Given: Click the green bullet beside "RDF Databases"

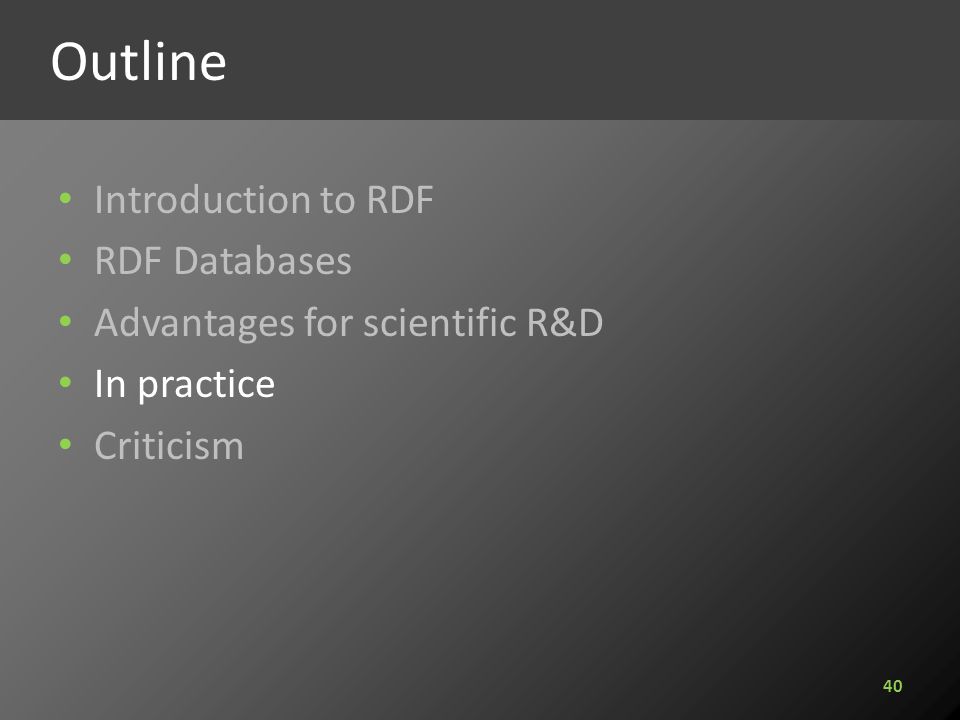Looking at the screenshot, I should click(66, 260).
